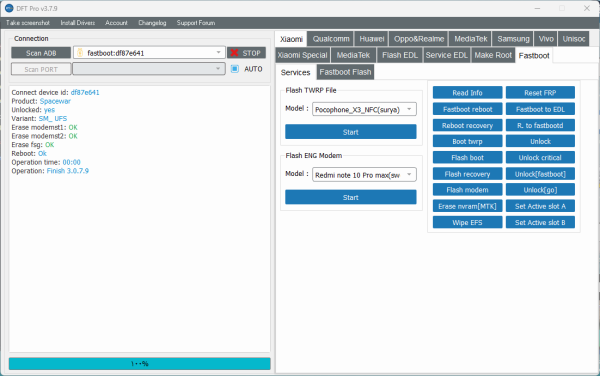Start flashing the ENG Modem

tap(351, 197)
